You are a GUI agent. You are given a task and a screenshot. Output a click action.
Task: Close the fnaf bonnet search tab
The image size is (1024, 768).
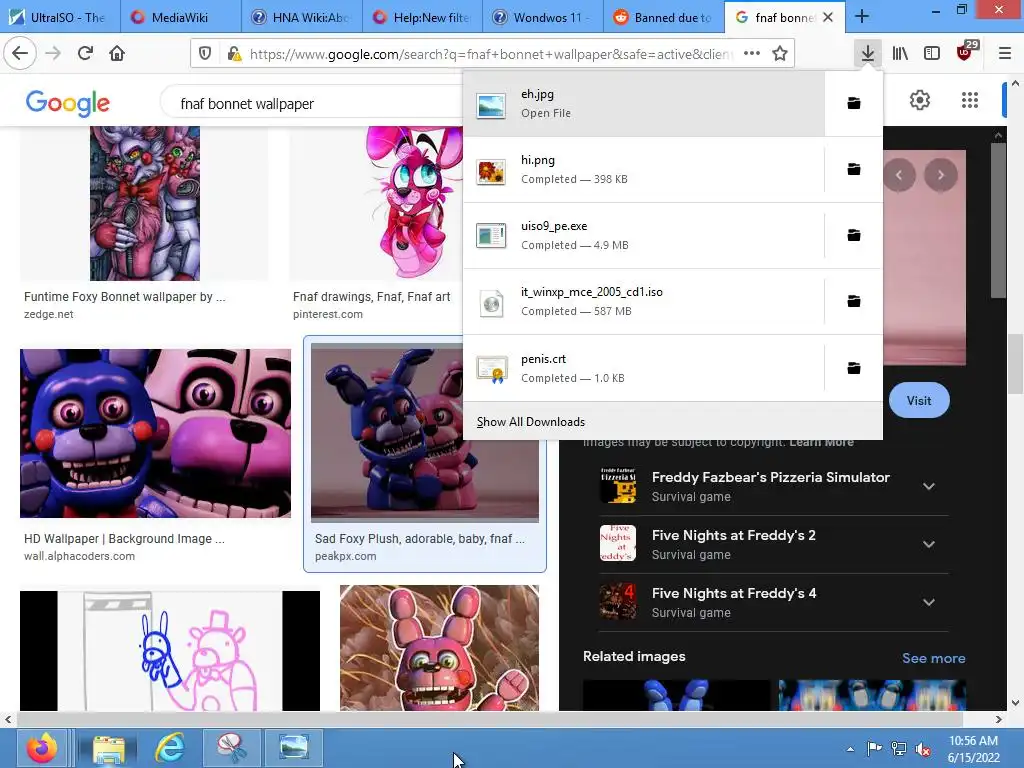click(828, 17)
